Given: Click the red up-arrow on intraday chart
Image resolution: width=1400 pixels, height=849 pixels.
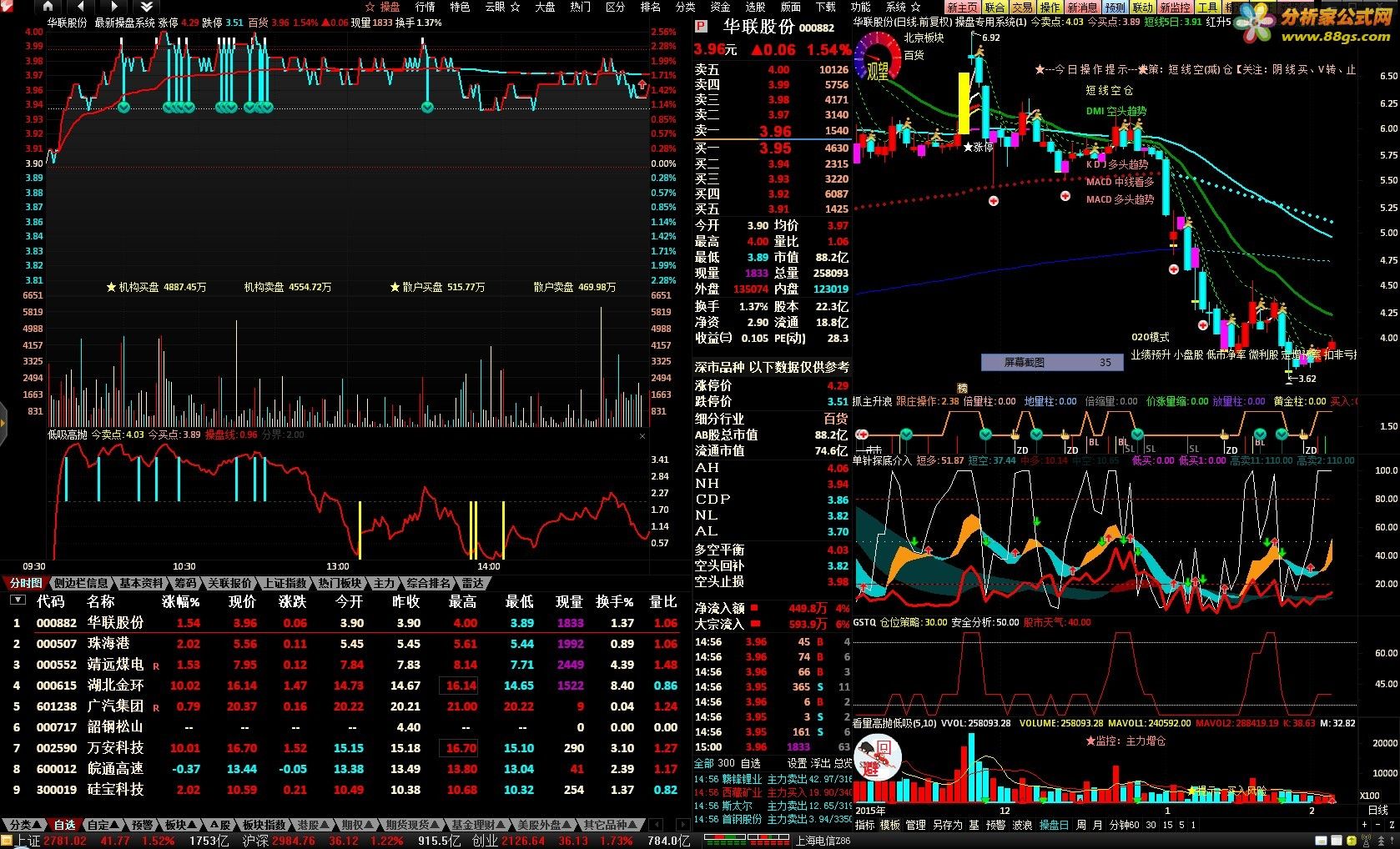Looking at the screenshot, I should (x=642, y=85).
